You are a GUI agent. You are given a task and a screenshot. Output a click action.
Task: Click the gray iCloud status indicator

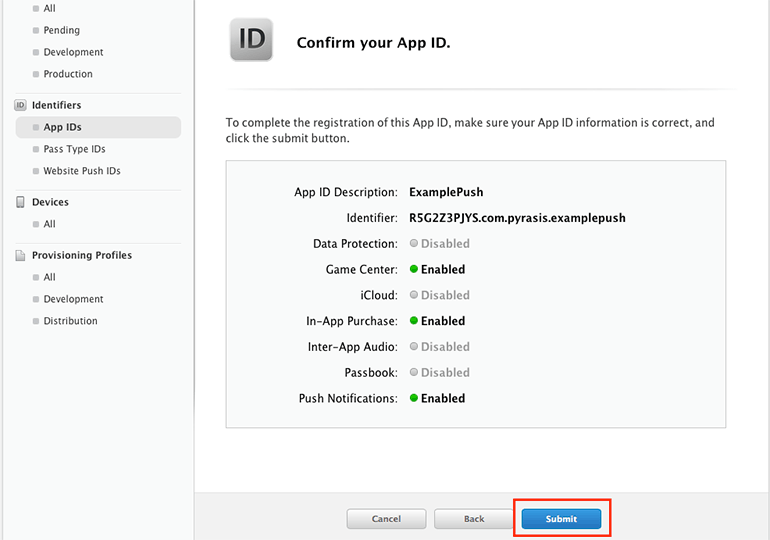coord(414,295)
